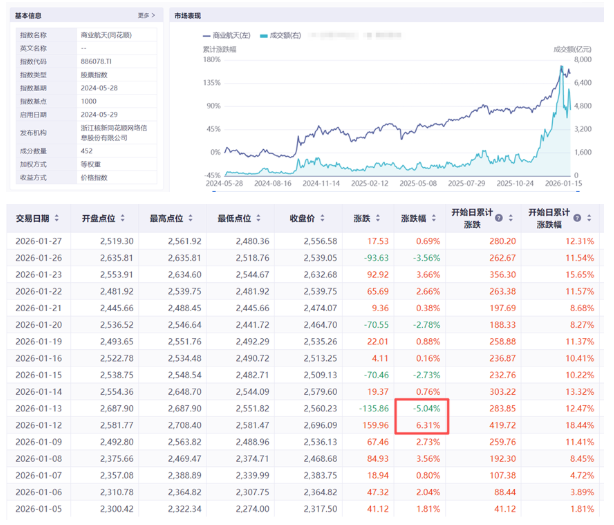Sort table by 交易日期 column

click(x=57, y=218)
